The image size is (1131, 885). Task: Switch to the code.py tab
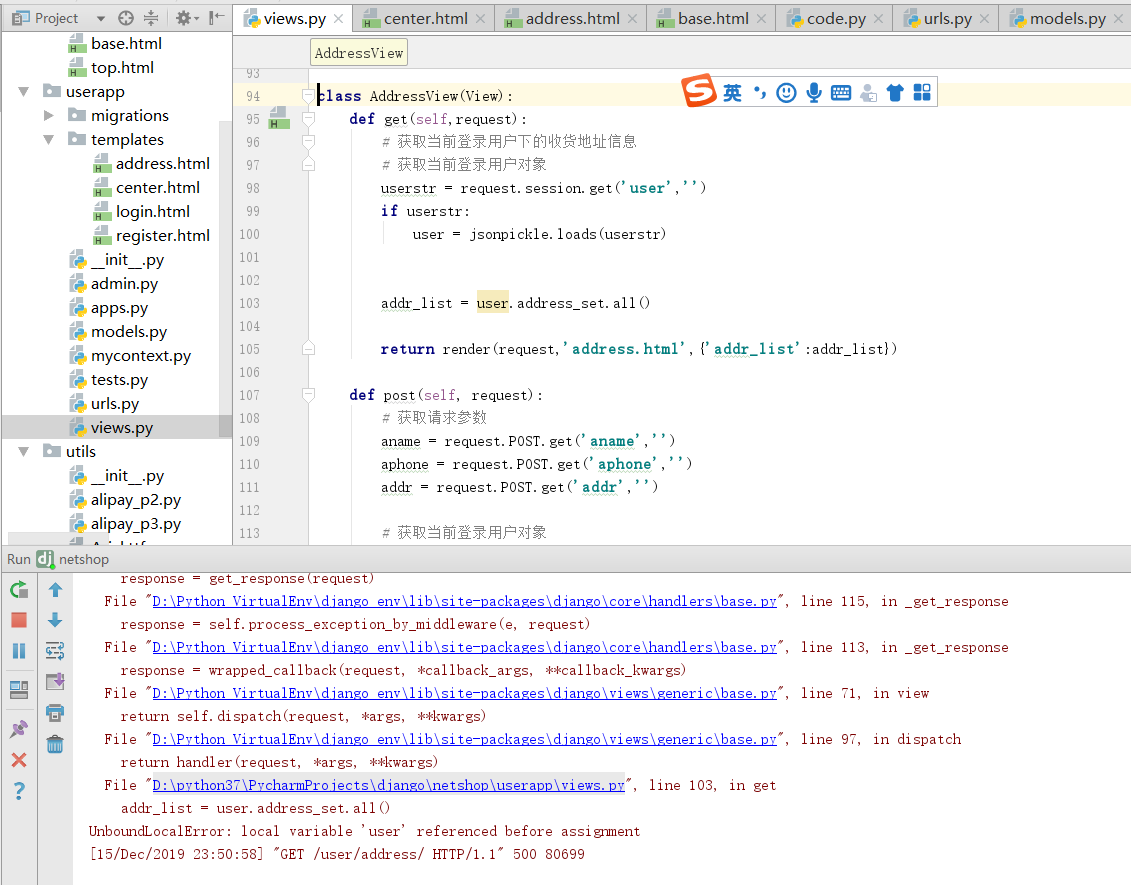click(x=836, y=19)
